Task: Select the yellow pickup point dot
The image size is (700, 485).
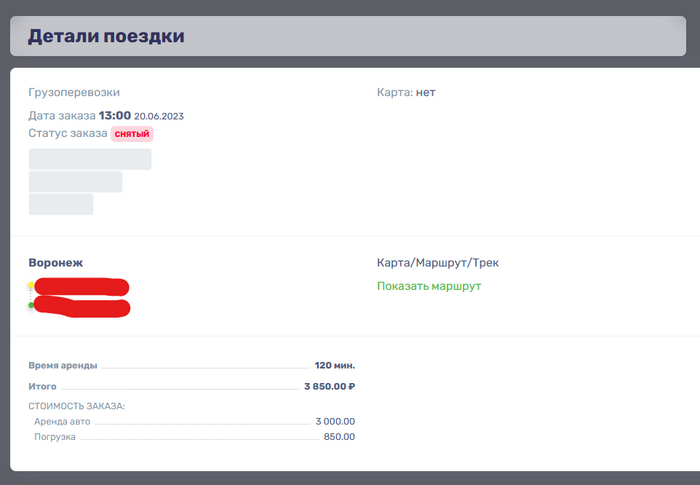Action: tap(31, 285)
